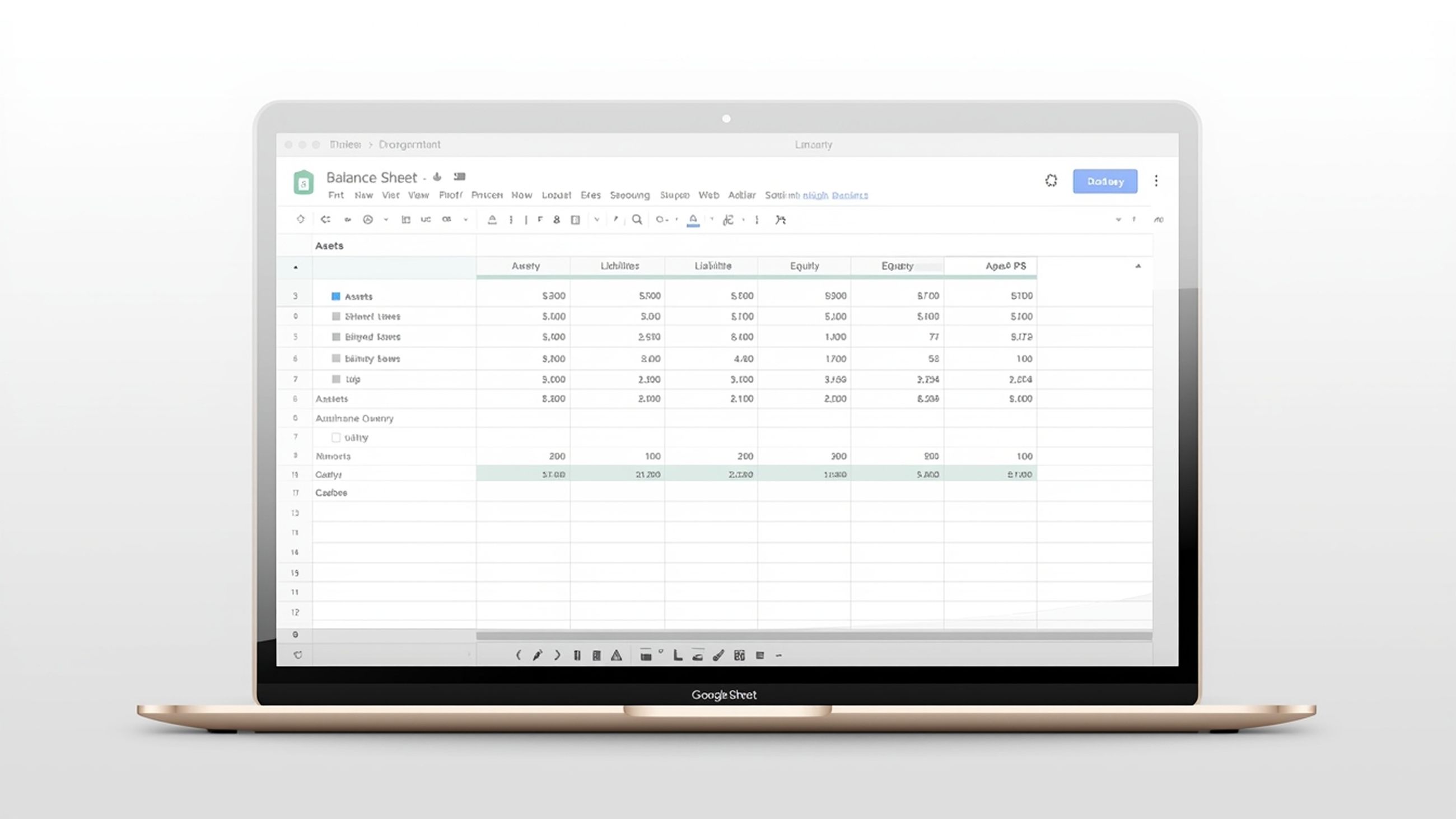
Task: Toggle the gray checkbox in the fifth list row
Action: coord(337,379)
